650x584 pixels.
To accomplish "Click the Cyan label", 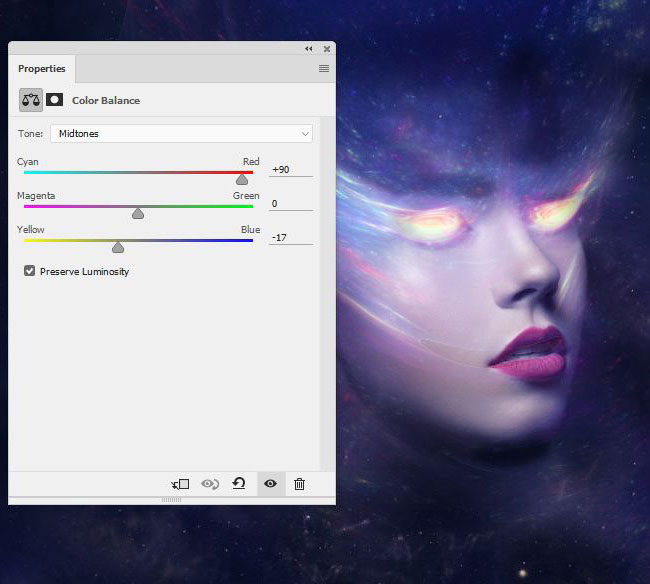I will pyautogui.click(x=27, y=162).
